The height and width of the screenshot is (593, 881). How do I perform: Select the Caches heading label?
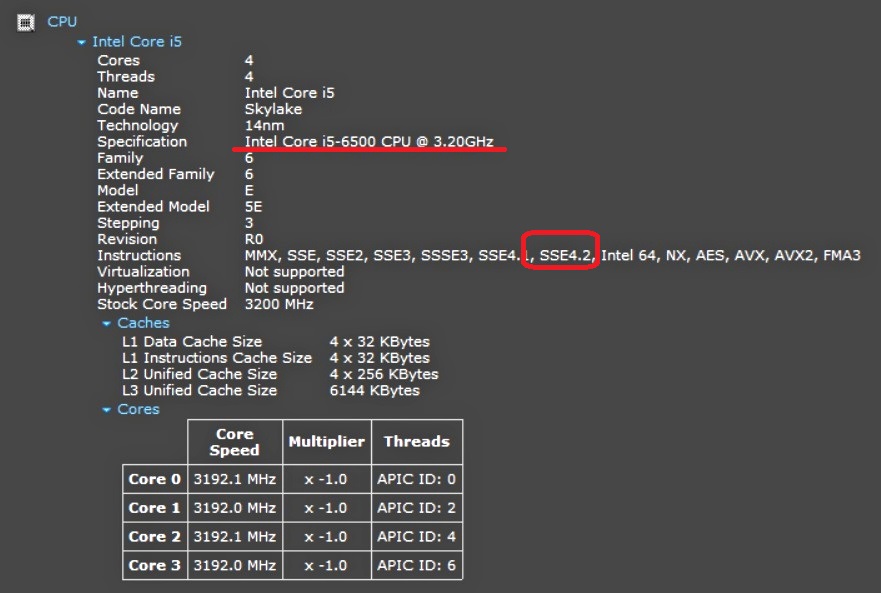click(x=143, y=323)
